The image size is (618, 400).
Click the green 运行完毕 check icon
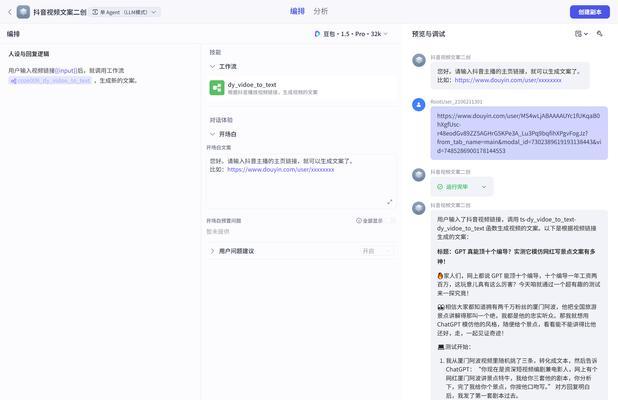click(440, 187)
